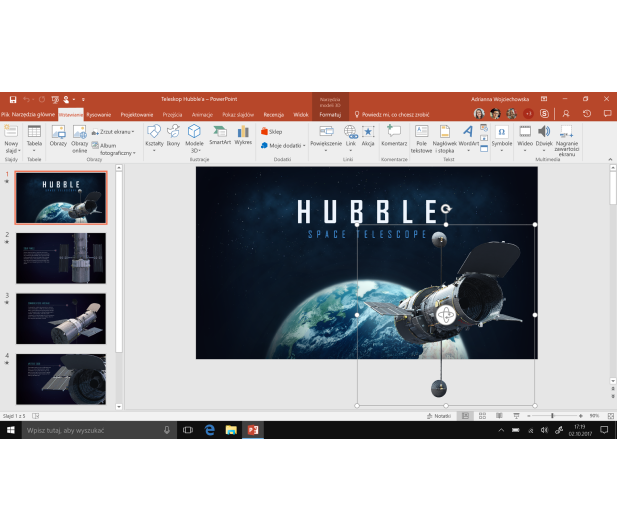The height and width of the screenshot is (530, 617).
Task: Insert a Komentarz comment
Action: [x=394, y=136]
